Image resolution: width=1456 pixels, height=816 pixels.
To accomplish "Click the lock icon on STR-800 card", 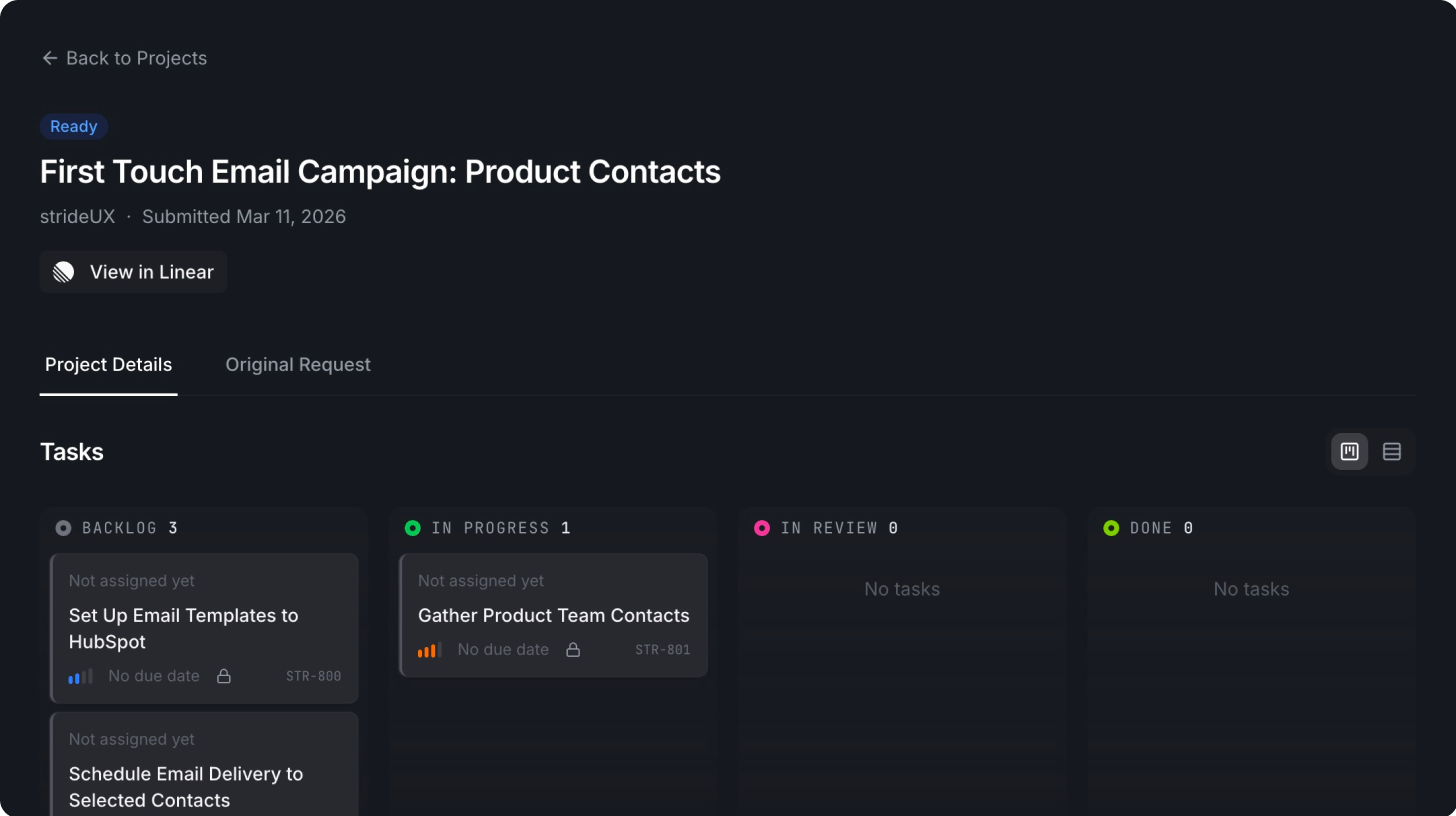I will click(x=224, y=676).
